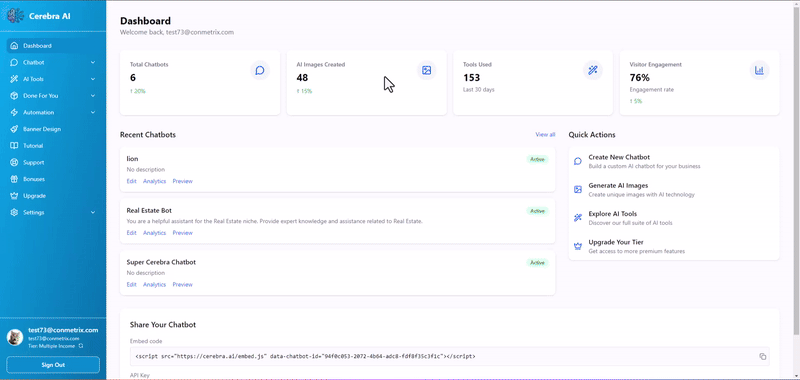Click the Automation lightning bolt icon
Screen dimensions: 800x380
click(14, 112)
